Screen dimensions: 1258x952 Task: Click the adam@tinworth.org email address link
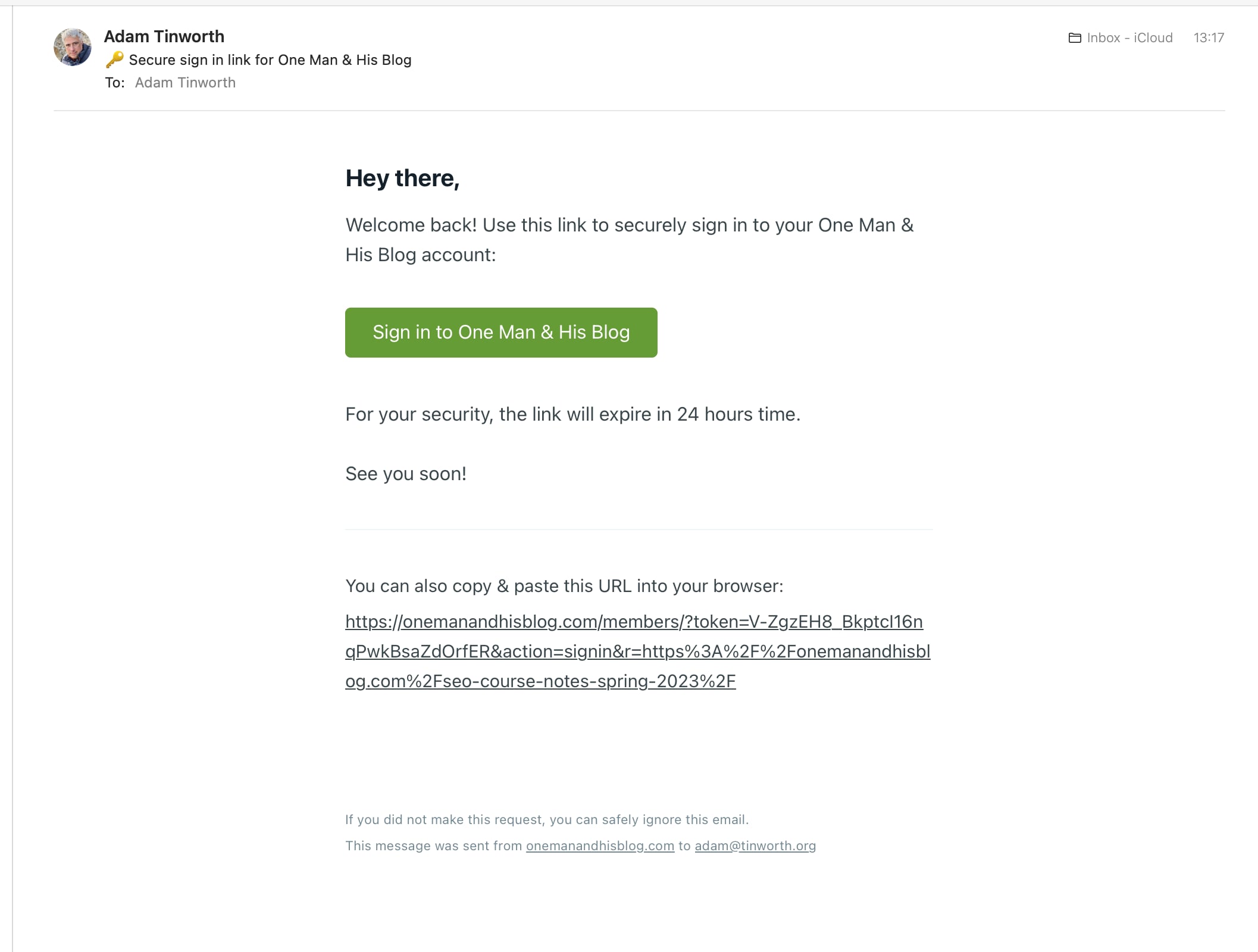point(755,846)
